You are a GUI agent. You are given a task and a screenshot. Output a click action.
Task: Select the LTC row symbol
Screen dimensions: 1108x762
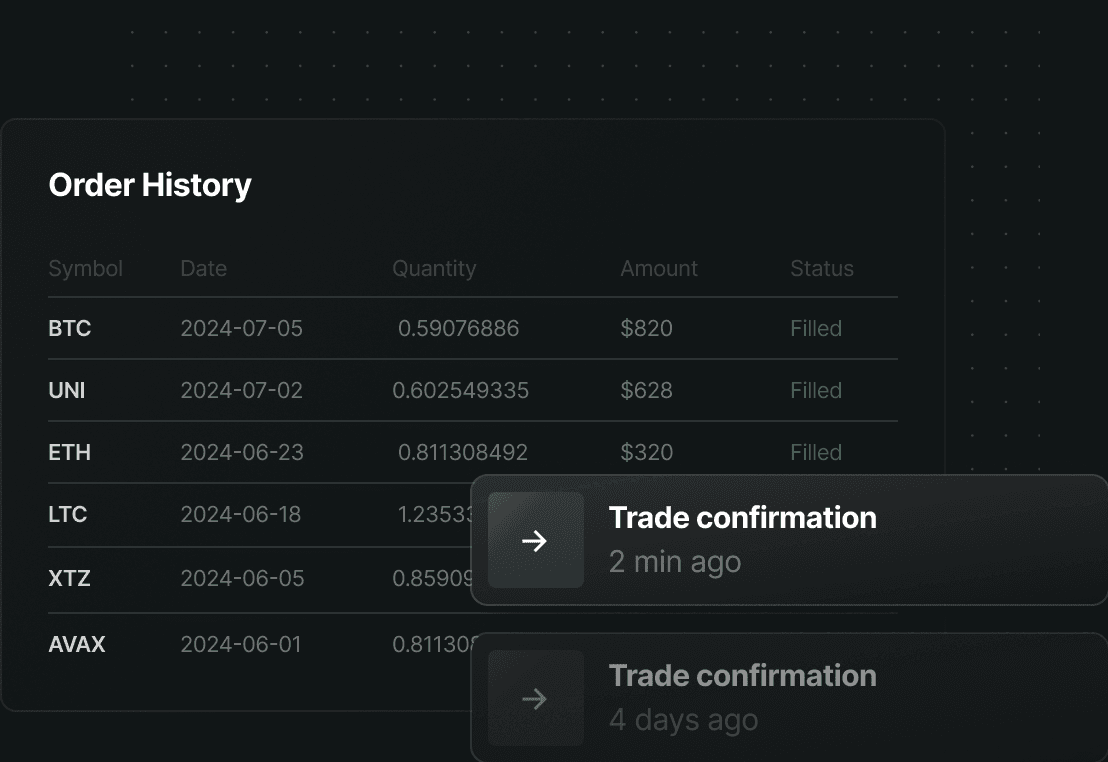click(x=68, y=514)
